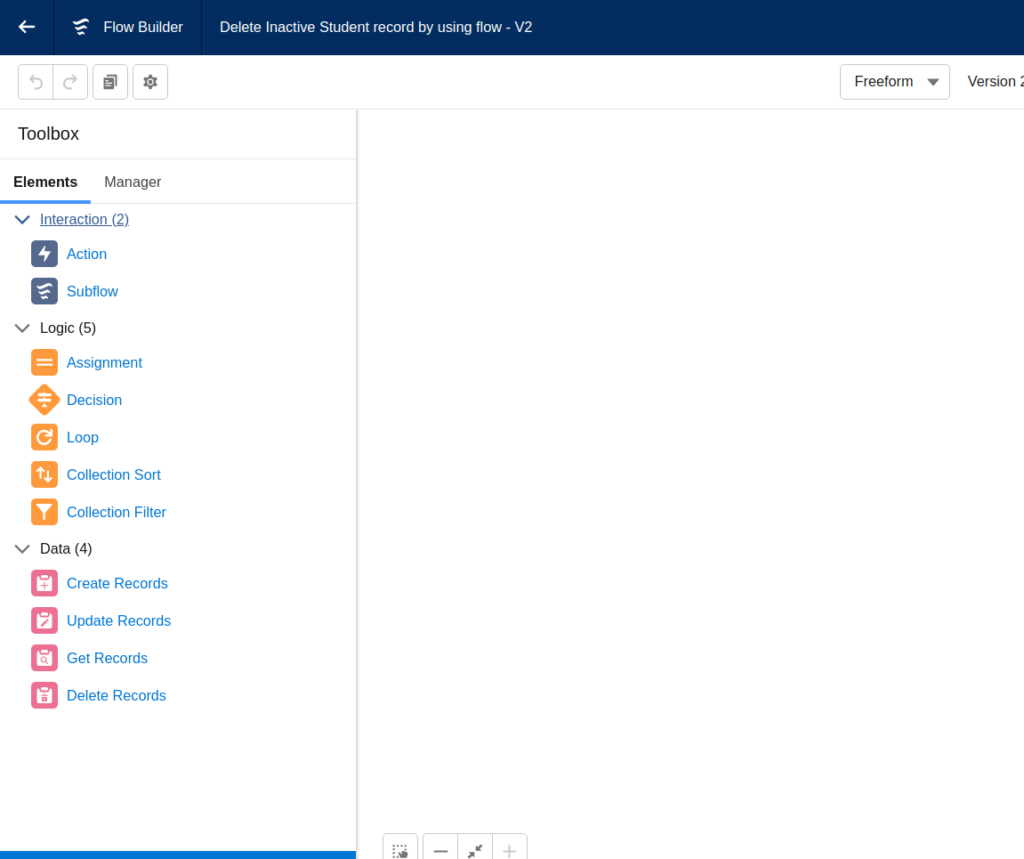This screenshot has width=1024, height=859.
Task: Click the undo button in toolbar
Action: tap(36, 82)
